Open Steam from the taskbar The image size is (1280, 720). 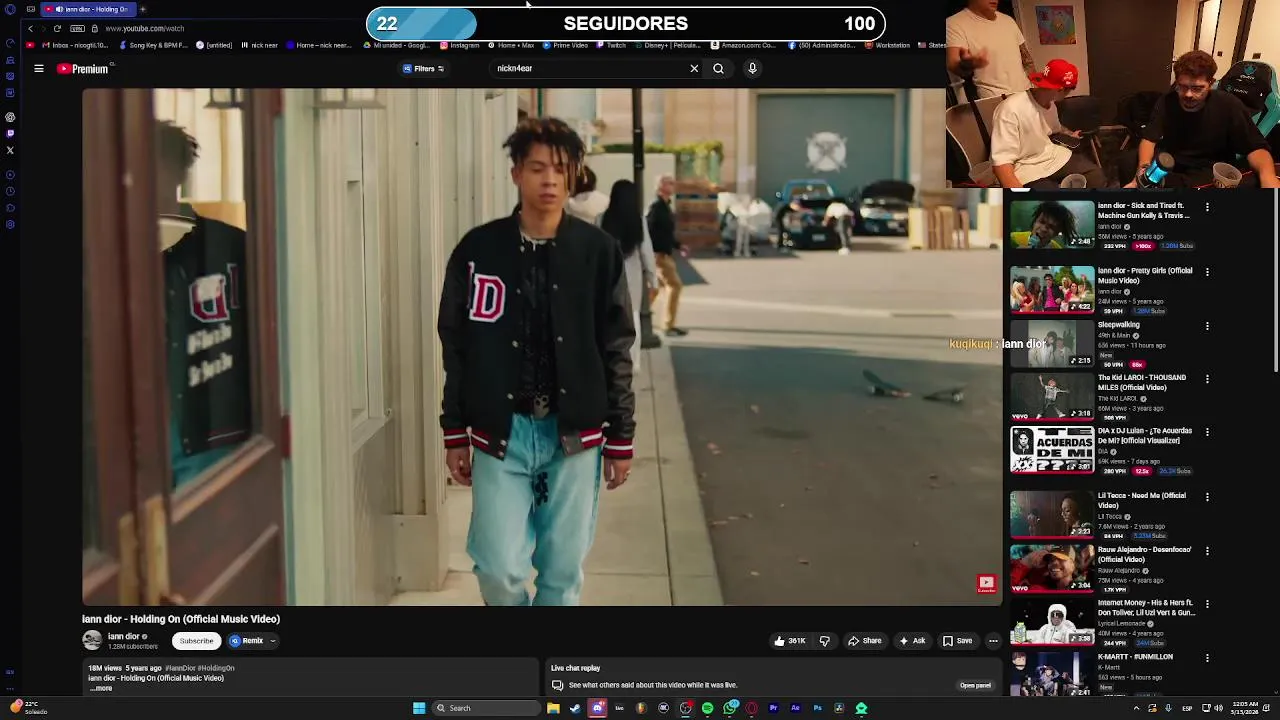pos(575,708)
